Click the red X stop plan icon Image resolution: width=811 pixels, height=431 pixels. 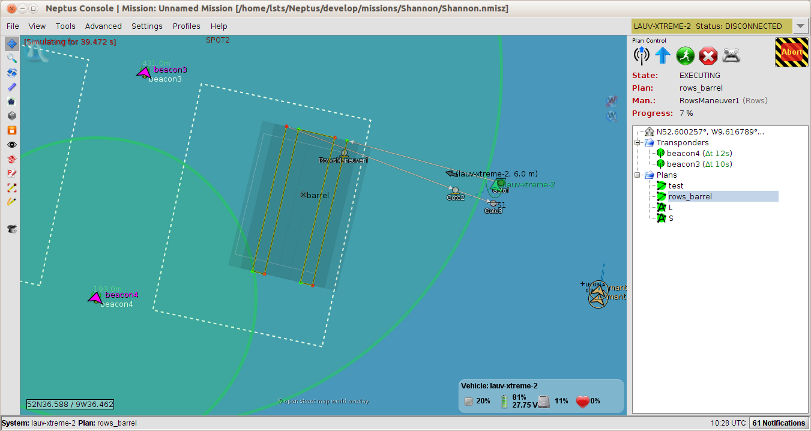coord(709,57)
